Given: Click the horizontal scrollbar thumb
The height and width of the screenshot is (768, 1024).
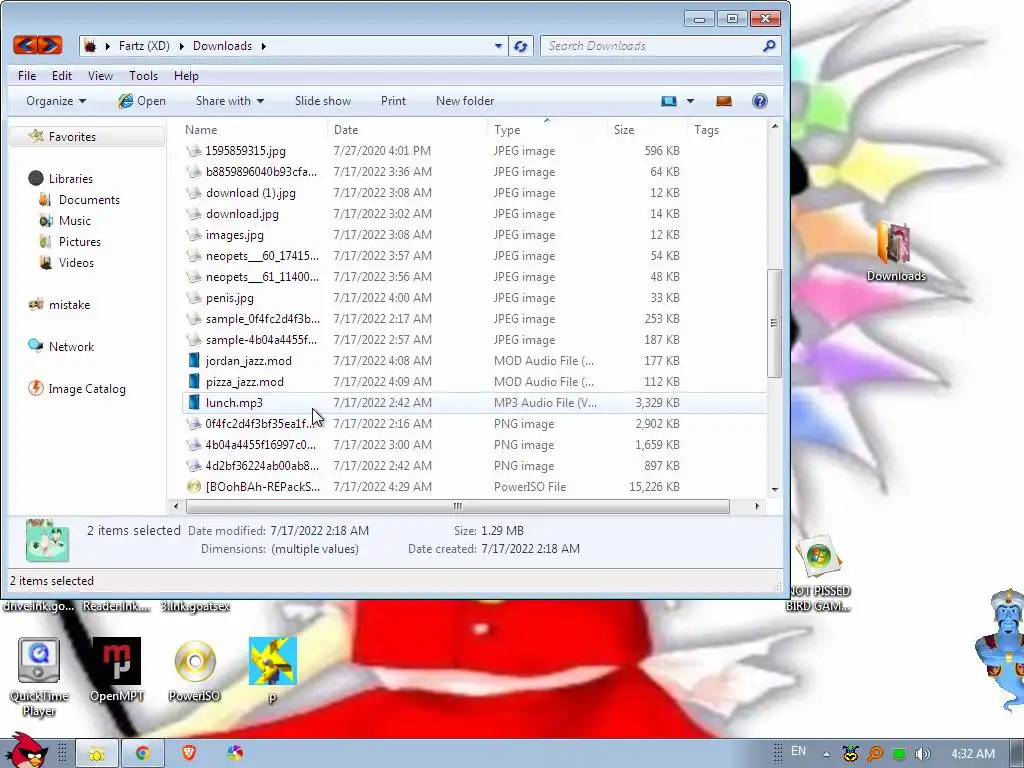Looking at the screenshot, I should pyautogui.click(x=458, y=506).
